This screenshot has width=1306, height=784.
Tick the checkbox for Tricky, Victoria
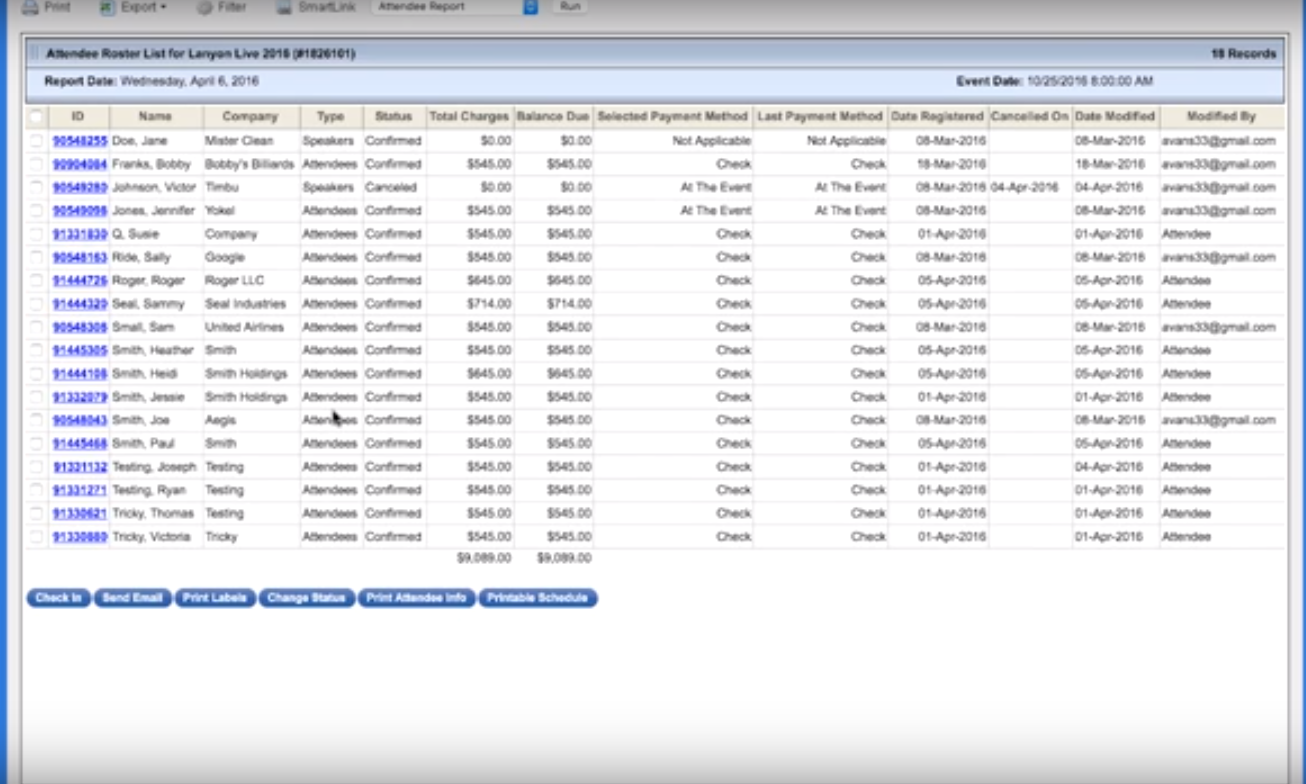coord(36,537)
